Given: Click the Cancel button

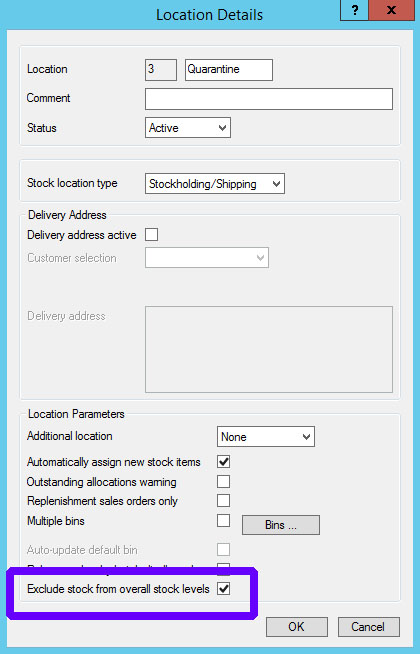Looking at the screenshot, I should coord(368,627).
